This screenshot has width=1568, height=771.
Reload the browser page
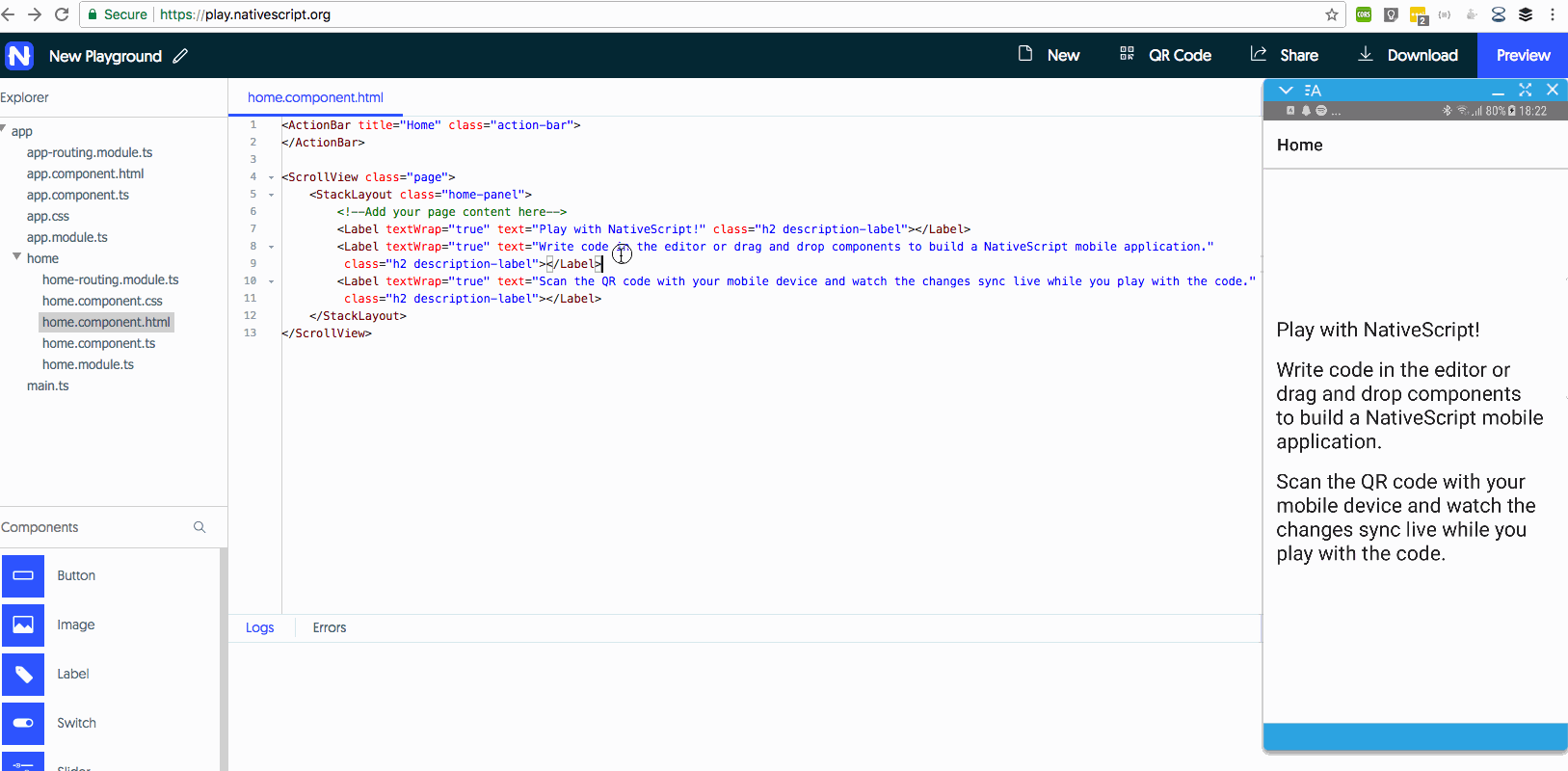(62, 14)
